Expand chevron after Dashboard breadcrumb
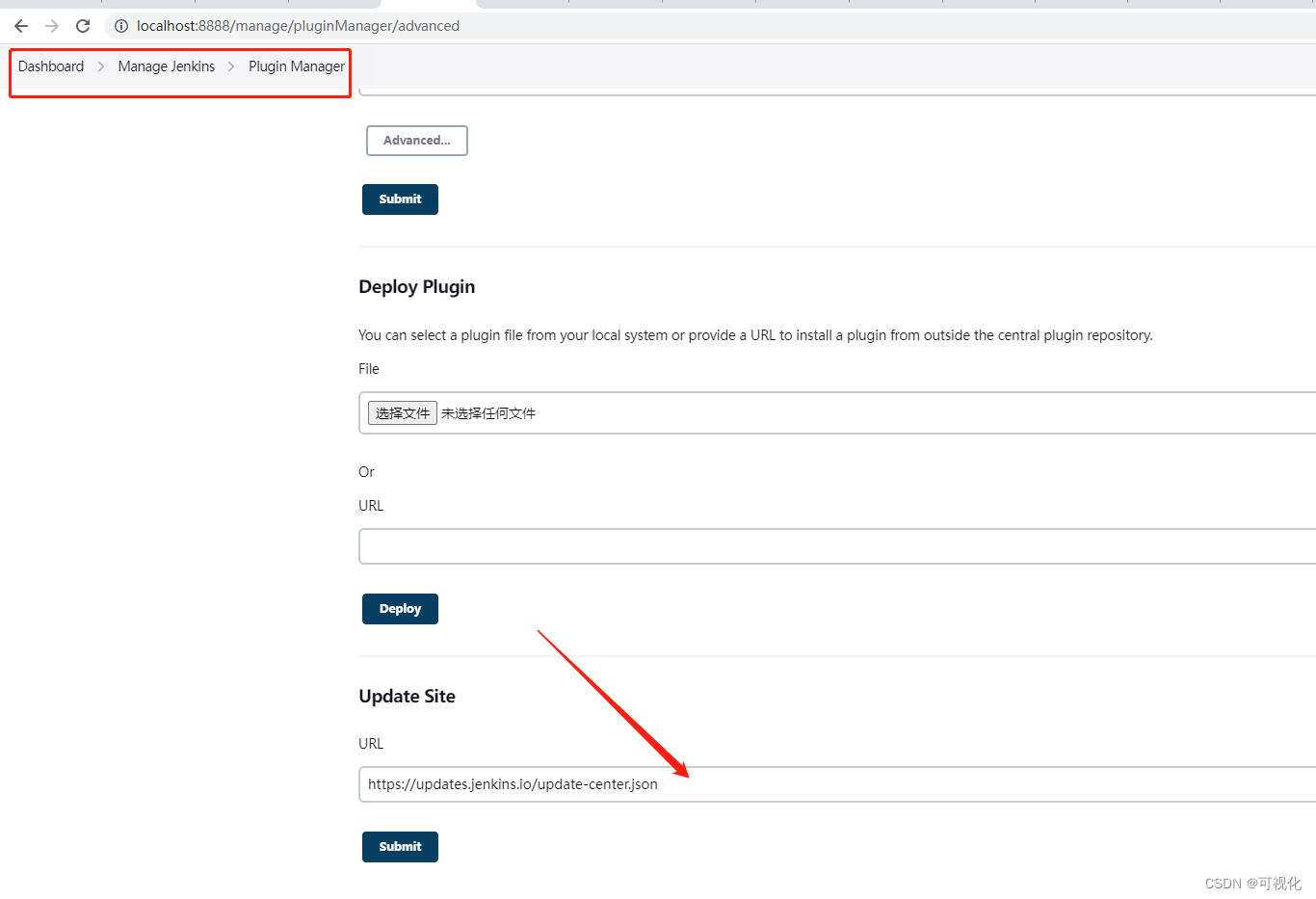Image resolution: width=1316 pixels, height=899 pixels. pyautogui.click(x=101, y=66)
